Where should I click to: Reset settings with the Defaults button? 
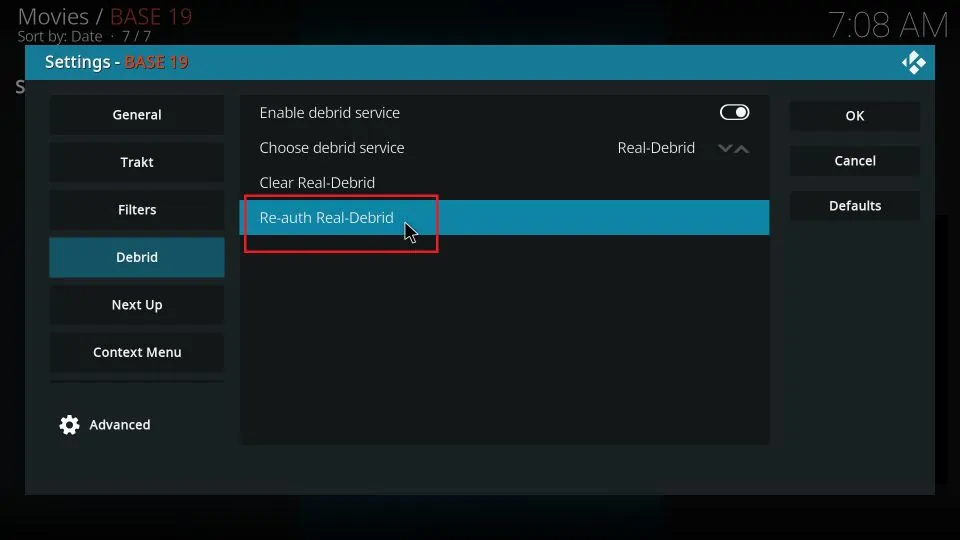(855, 206)
